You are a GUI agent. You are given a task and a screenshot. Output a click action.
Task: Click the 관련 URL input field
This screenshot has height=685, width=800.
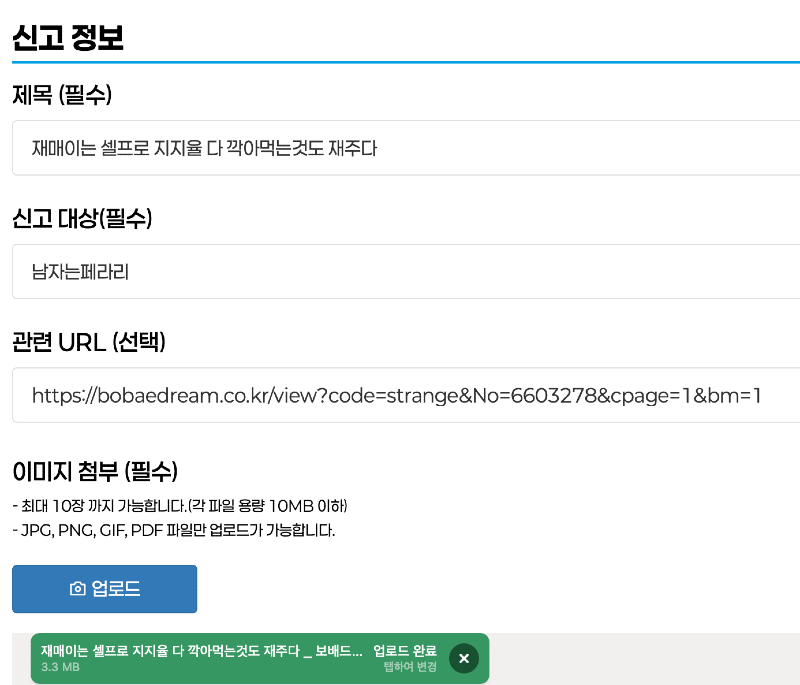pos(406,395)
